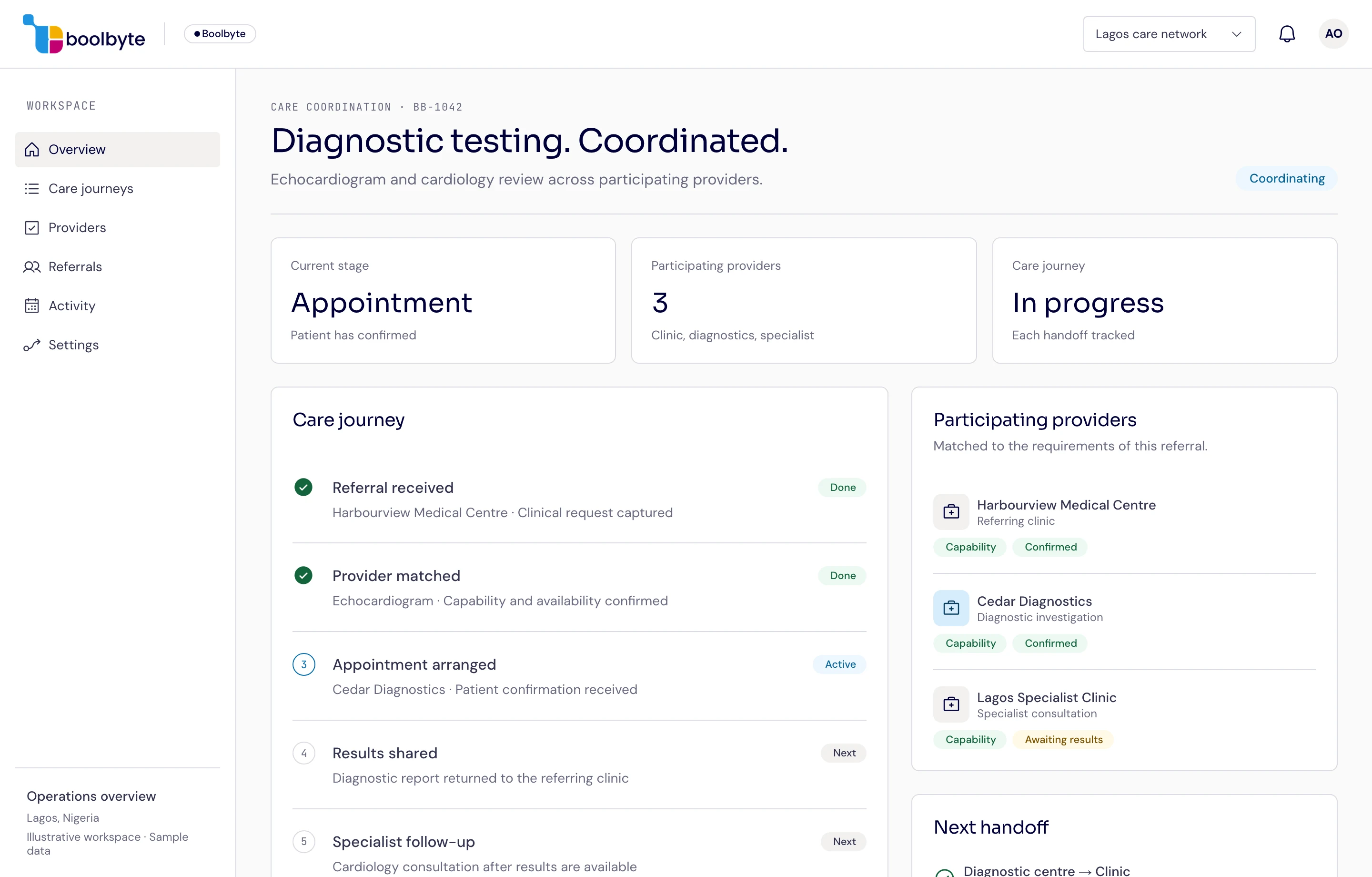Click the Cedar Diagnostics provider name
Viewport: 1372px width, 877px height.
(1034, 602)
